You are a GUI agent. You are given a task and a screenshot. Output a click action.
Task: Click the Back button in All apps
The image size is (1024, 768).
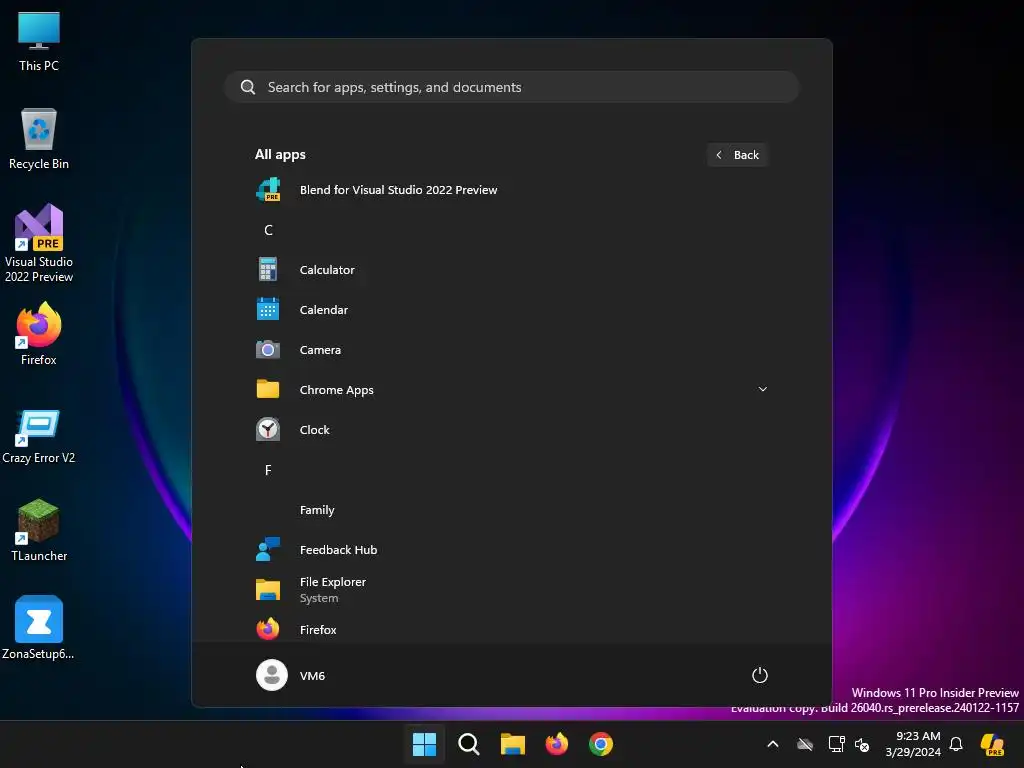pos(737,155)
